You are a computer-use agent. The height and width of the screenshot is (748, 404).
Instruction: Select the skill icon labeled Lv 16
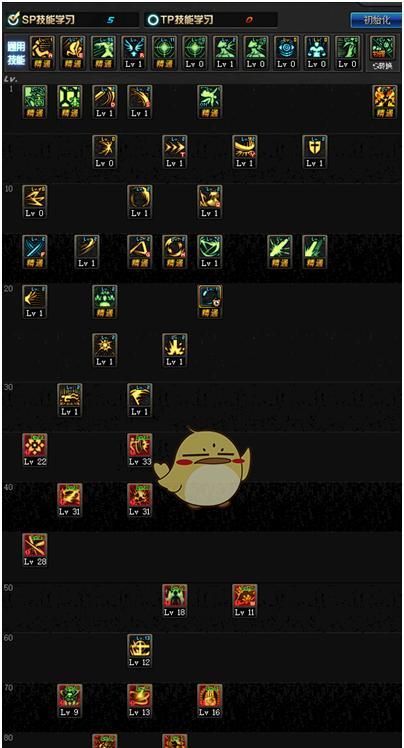210,696
